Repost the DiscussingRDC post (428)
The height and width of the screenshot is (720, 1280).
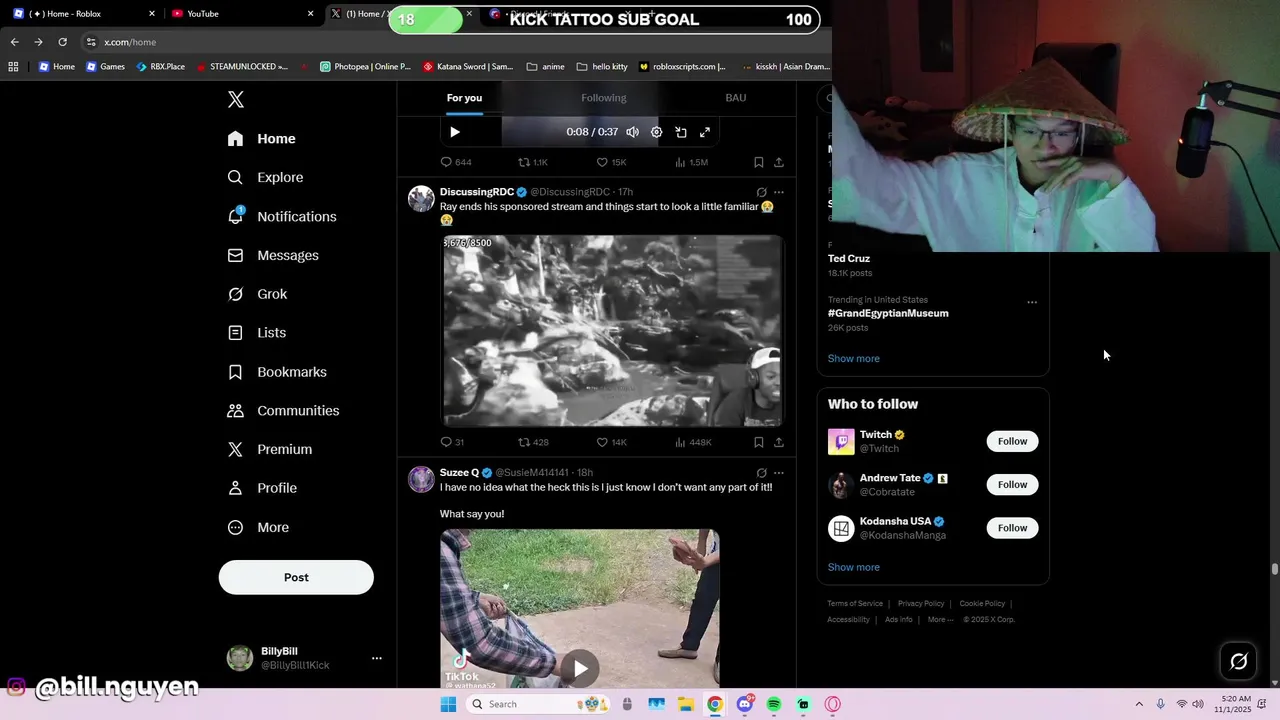tap(533, 442)
